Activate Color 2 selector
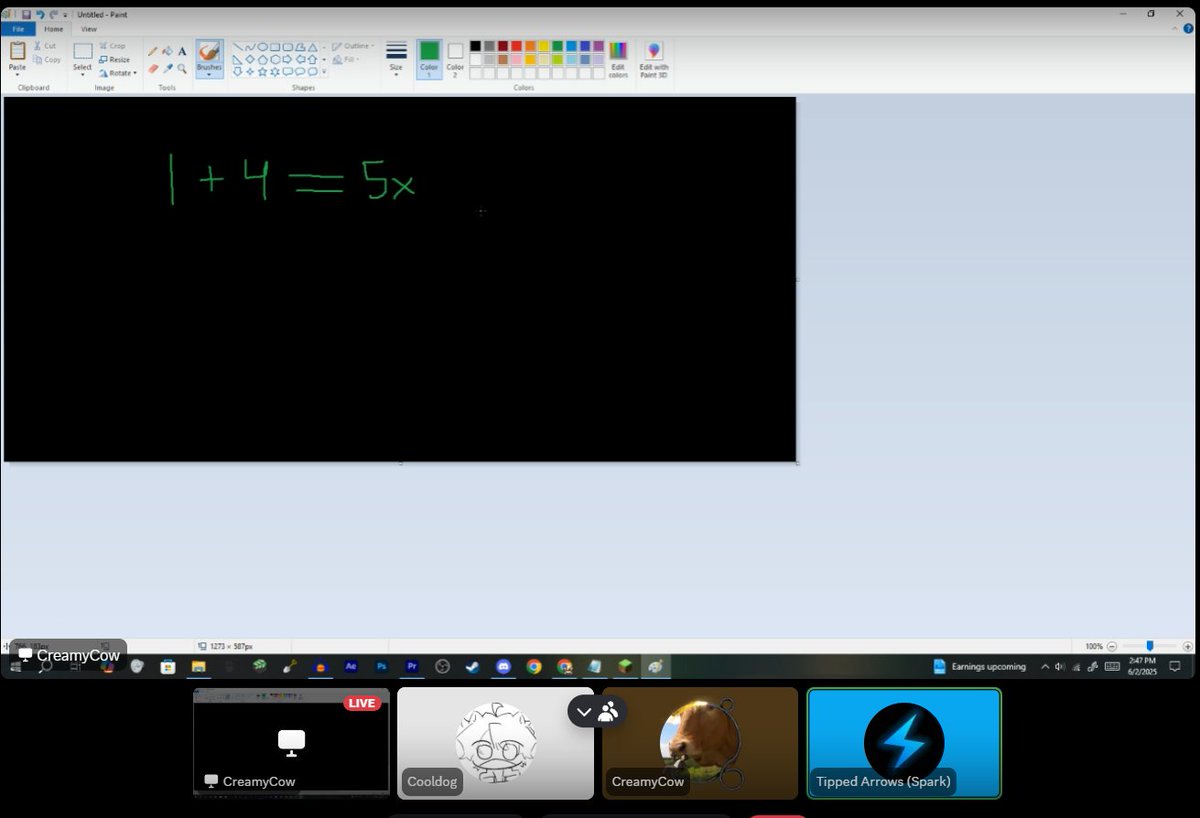Image resolution: width=1200 pixels, height=818 pixels. 455,58
